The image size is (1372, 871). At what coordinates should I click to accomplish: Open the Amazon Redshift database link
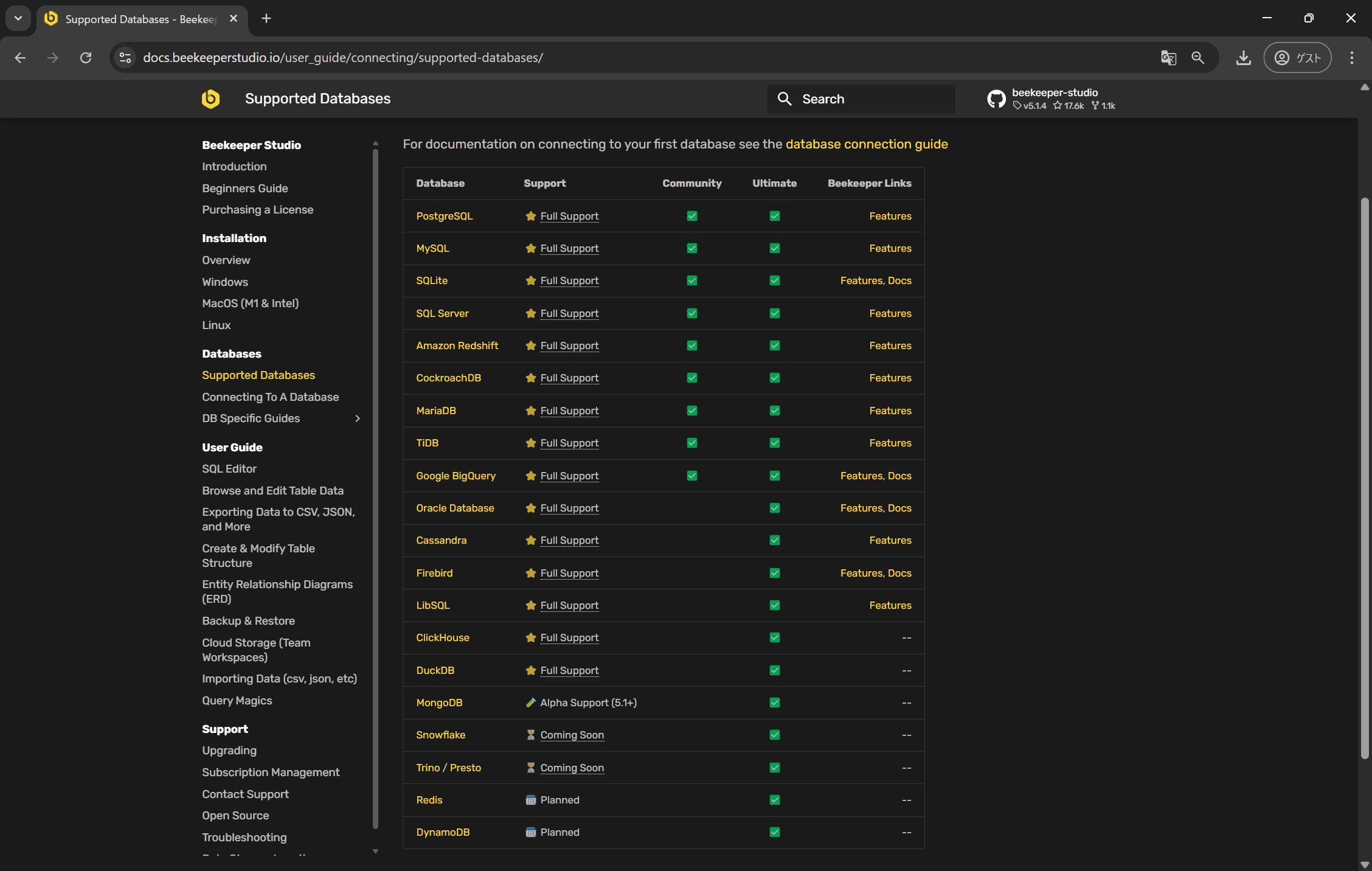(x=457, y=345)
